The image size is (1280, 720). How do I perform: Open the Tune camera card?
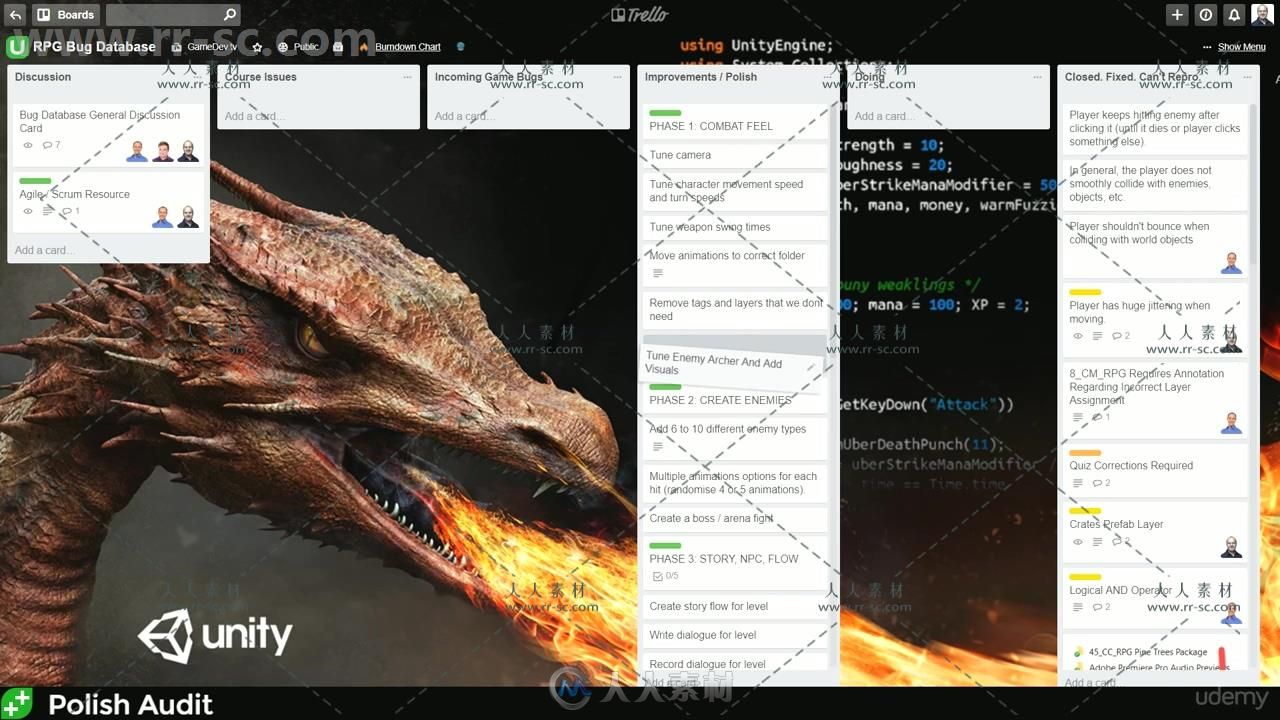tap(735, 155)
